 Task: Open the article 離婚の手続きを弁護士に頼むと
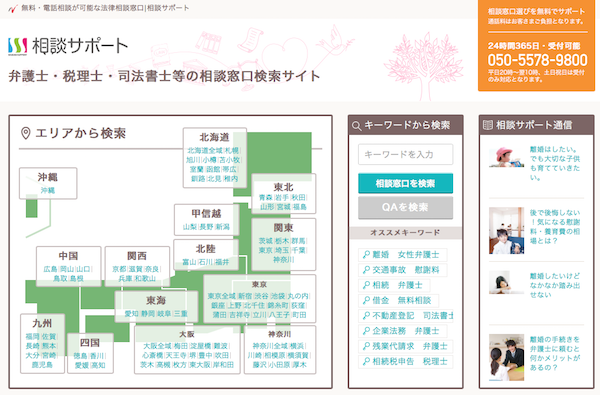coord(555,353)
